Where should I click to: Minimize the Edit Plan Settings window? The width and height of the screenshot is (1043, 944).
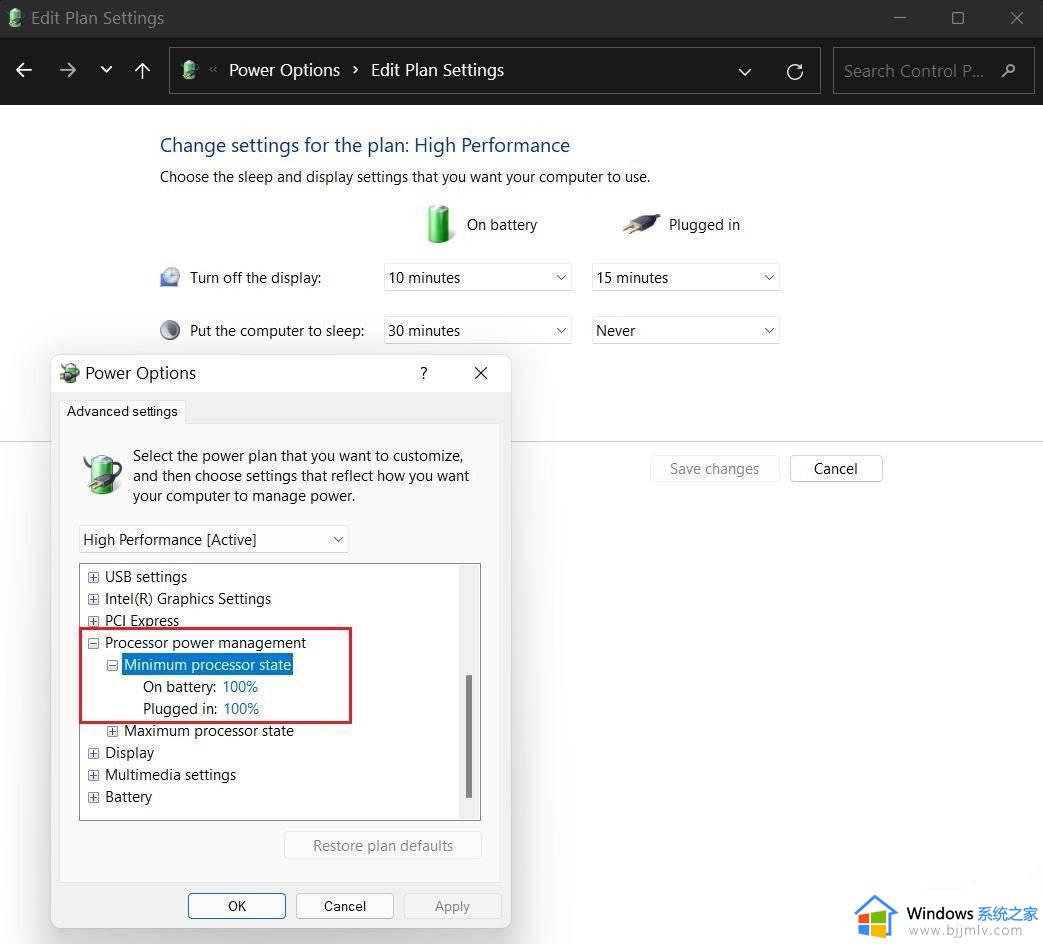[899, 18]
